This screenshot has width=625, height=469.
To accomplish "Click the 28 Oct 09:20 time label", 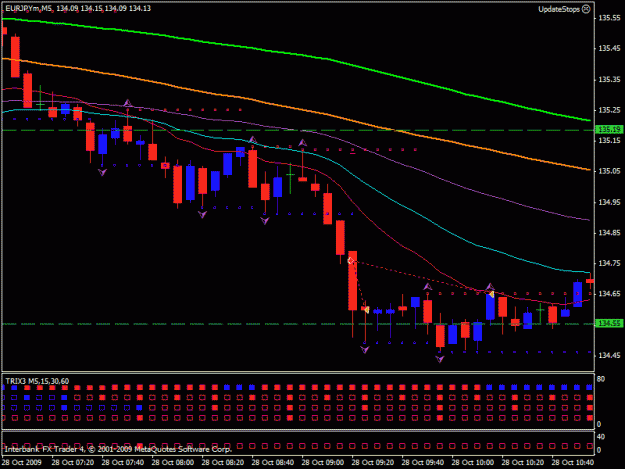I will (373, 462).
